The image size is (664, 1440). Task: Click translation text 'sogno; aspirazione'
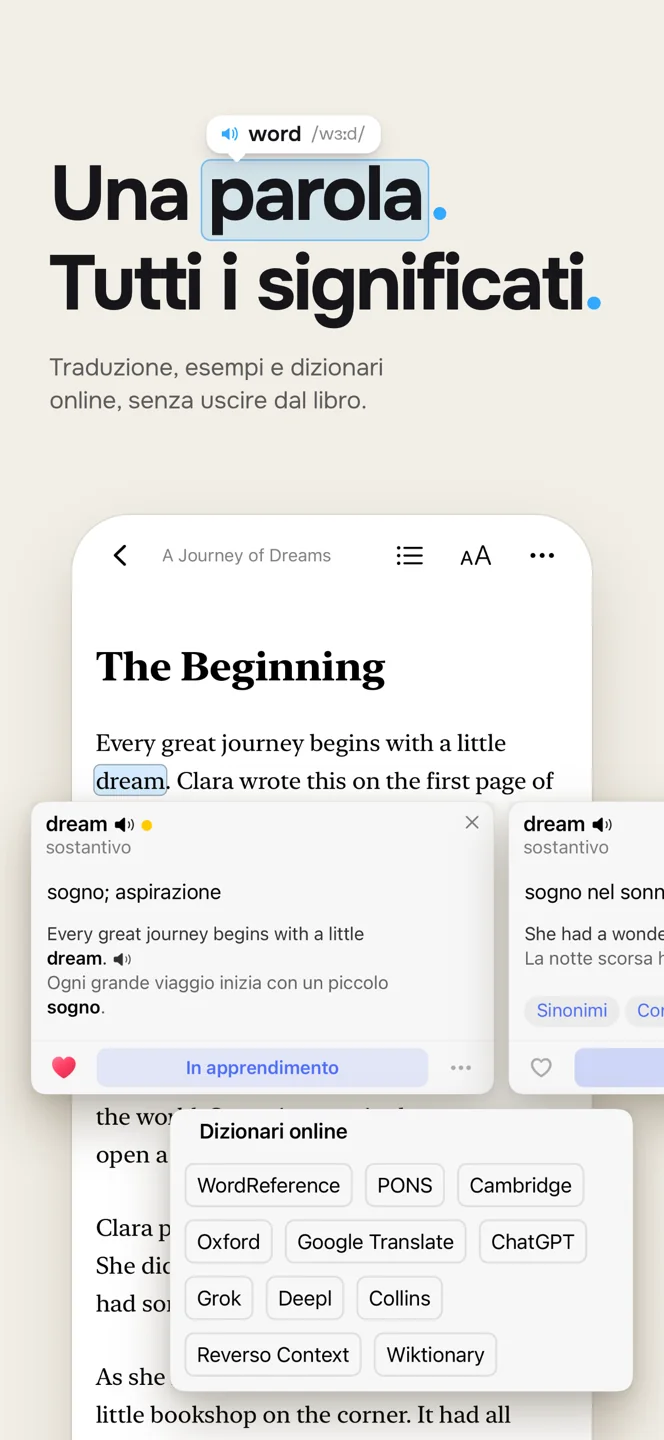coord(134,892)
